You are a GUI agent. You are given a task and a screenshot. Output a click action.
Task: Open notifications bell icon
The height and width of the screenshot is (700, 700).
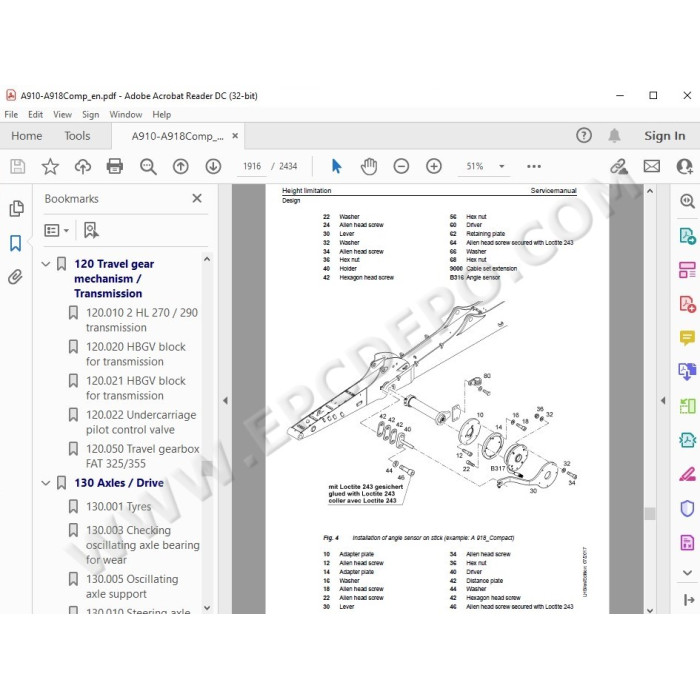615,135
